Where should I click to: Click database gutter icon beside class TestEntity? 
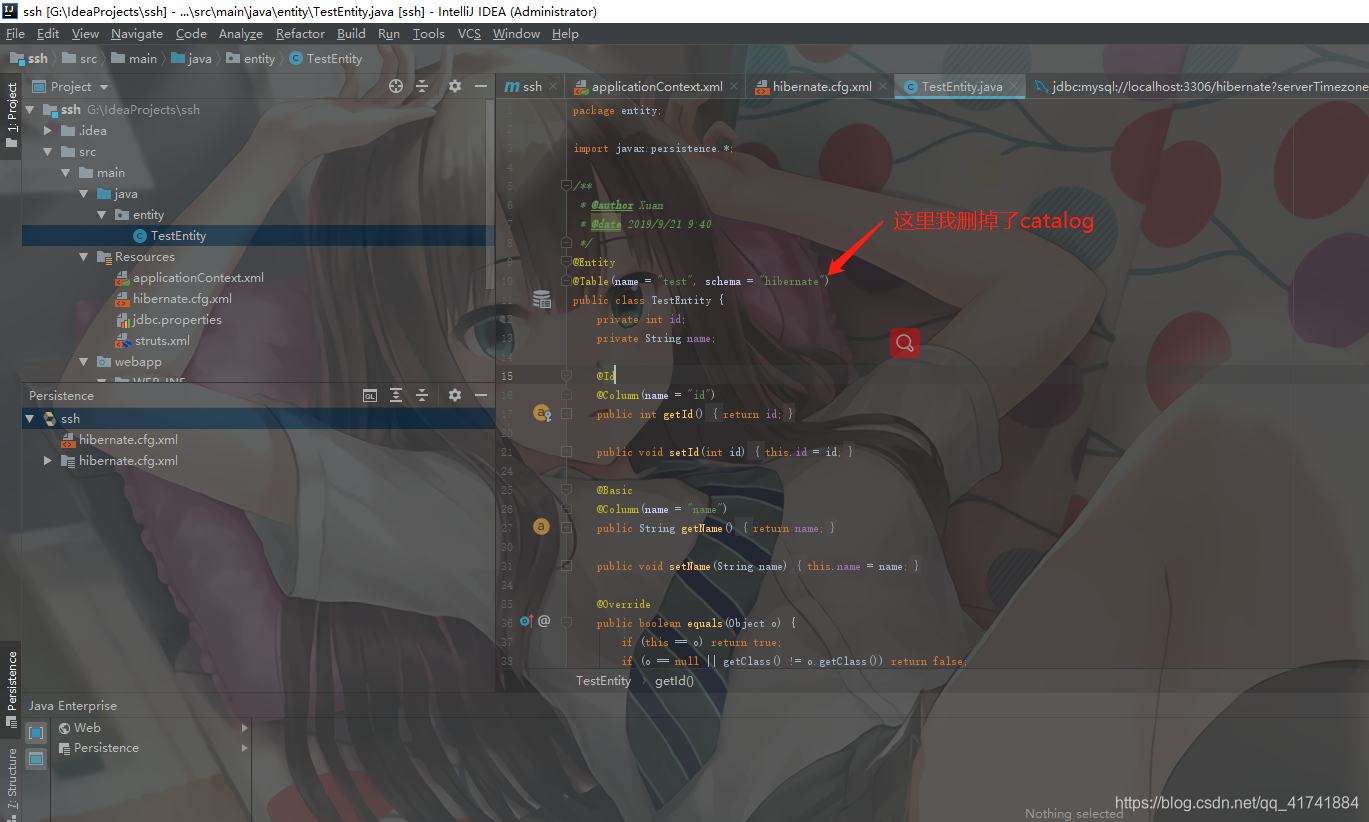542,299
